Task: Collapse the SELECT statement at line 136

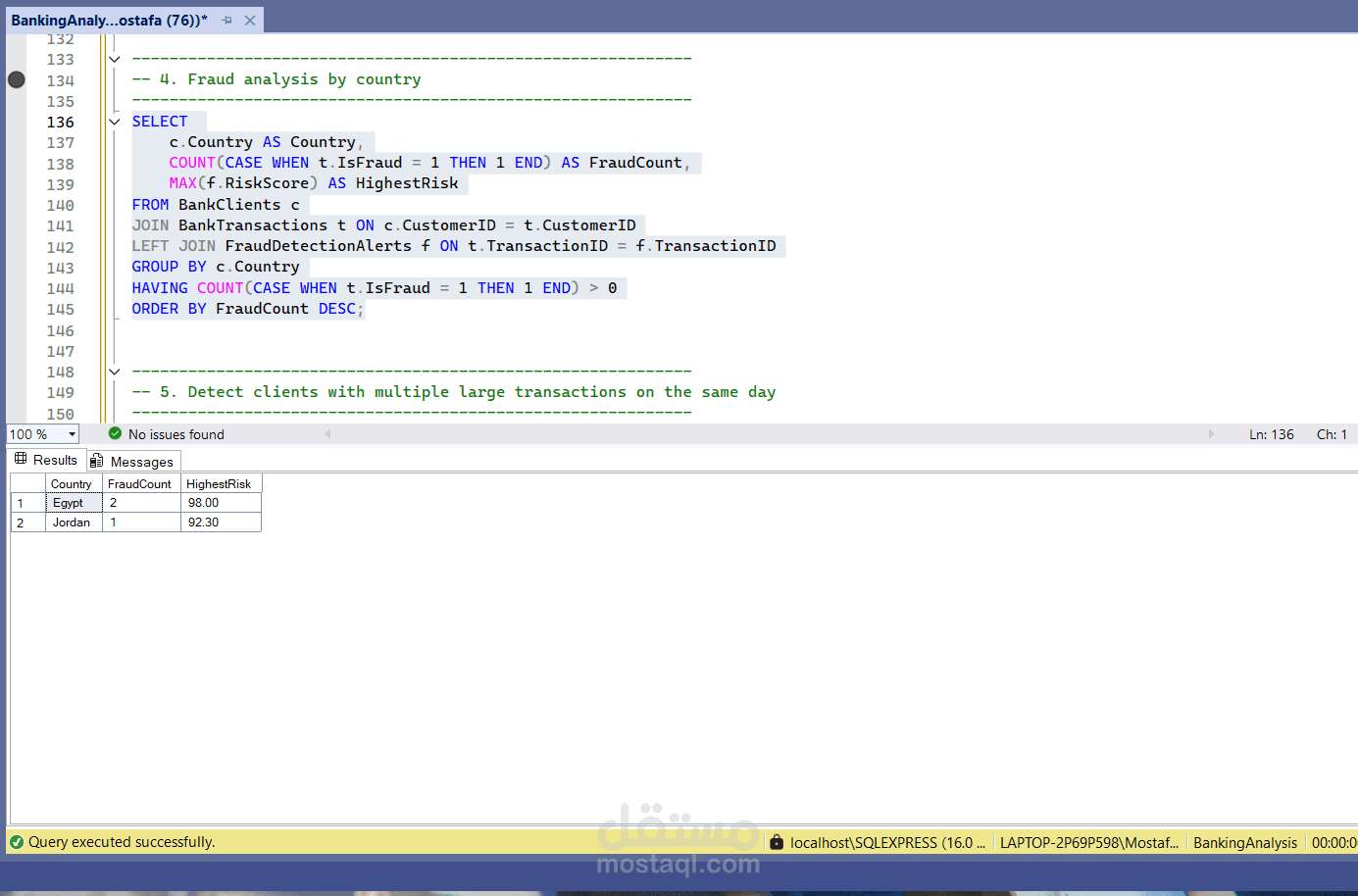Action: (x=115, y=122)
